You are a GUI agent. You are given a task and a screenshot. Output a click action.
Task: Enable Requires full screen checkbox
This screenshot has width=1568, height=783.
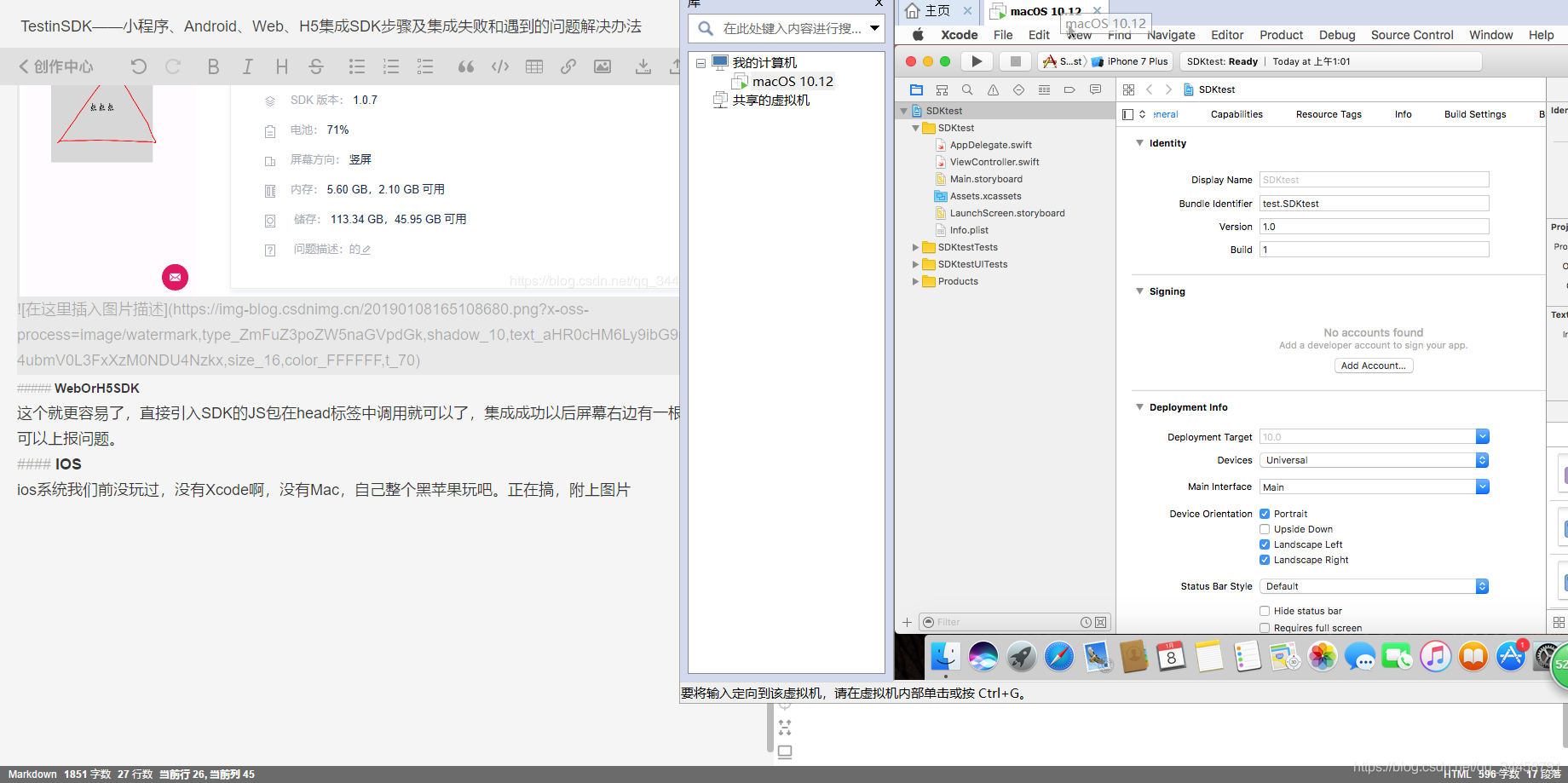pos(1265,628)
